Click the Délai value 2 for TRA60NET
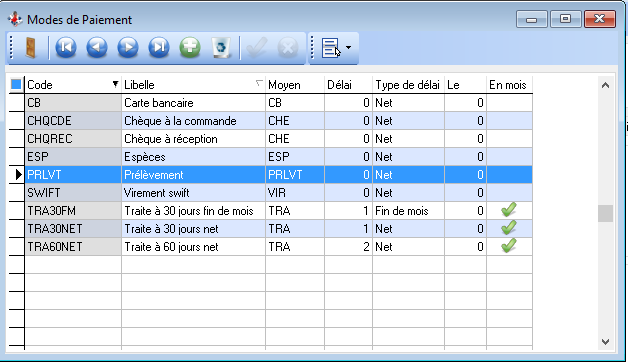 348,247
